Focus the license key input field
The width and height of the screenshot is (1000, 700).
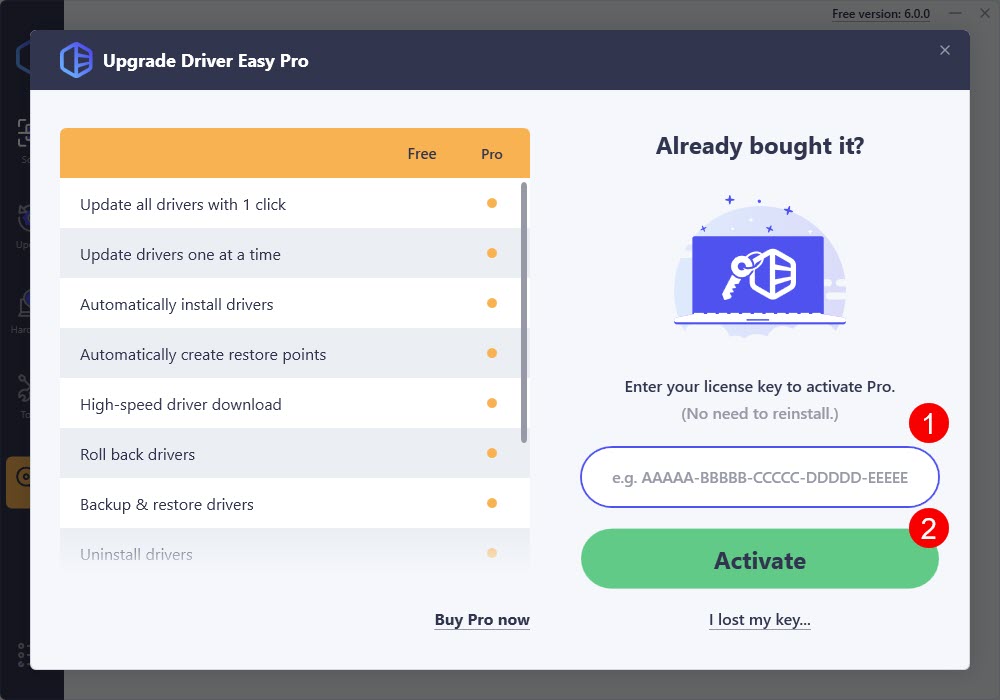point(759,477)
